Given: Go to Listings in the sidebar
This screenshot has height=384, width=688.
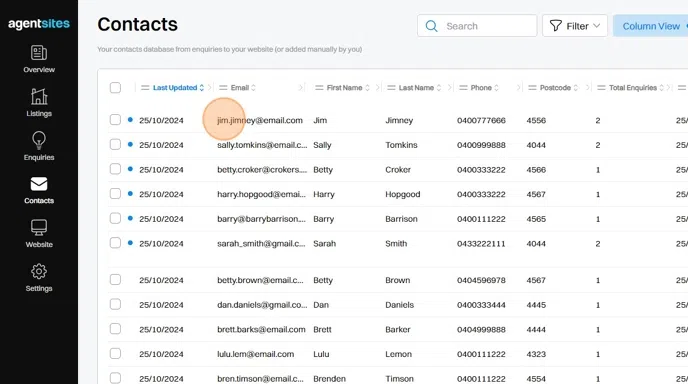Looking at the screenshot, I should coord(39,103).
